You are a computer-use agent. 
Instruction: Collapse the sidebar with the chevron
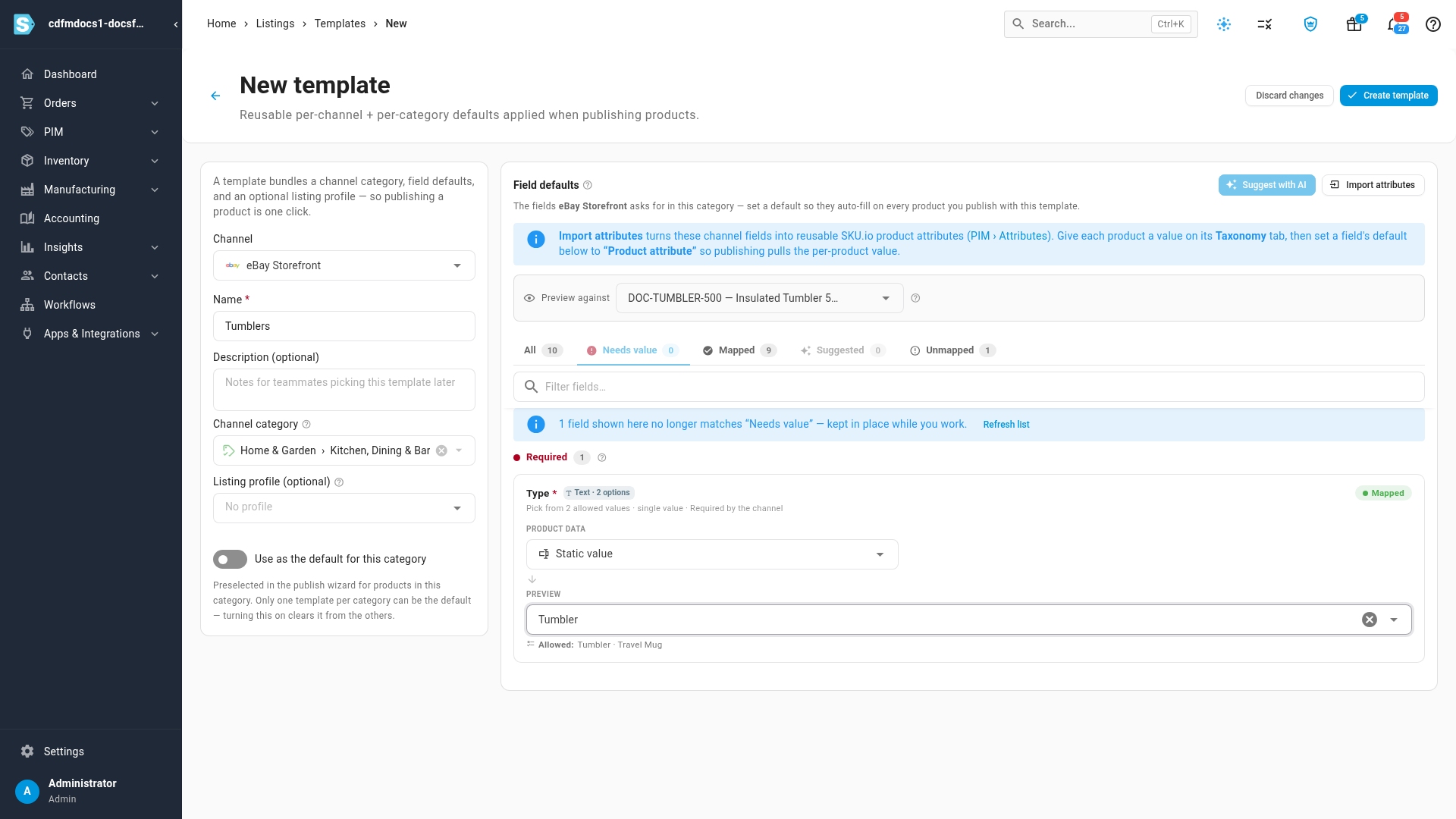(x=176, y=24)
